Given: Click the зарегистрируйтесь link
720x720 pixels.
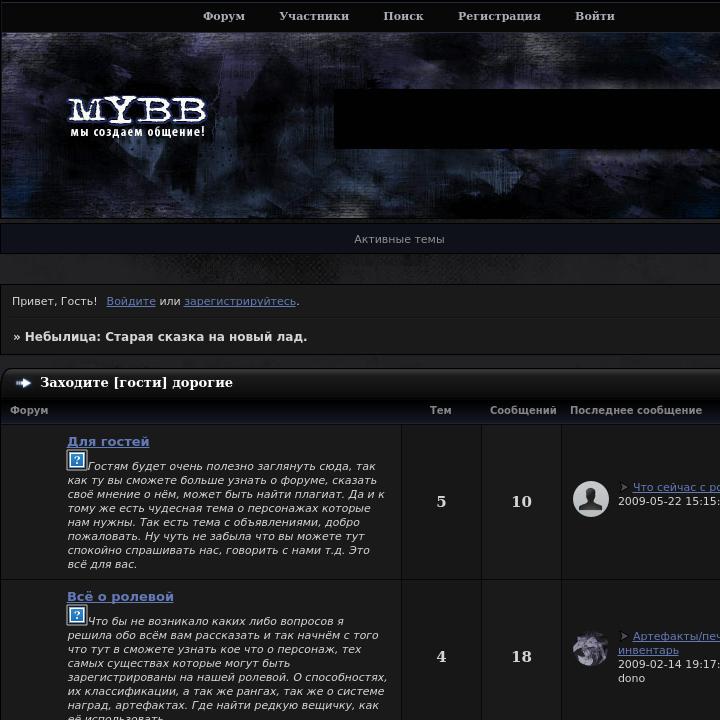Looking at the screenshot, I should click(240, 301).
